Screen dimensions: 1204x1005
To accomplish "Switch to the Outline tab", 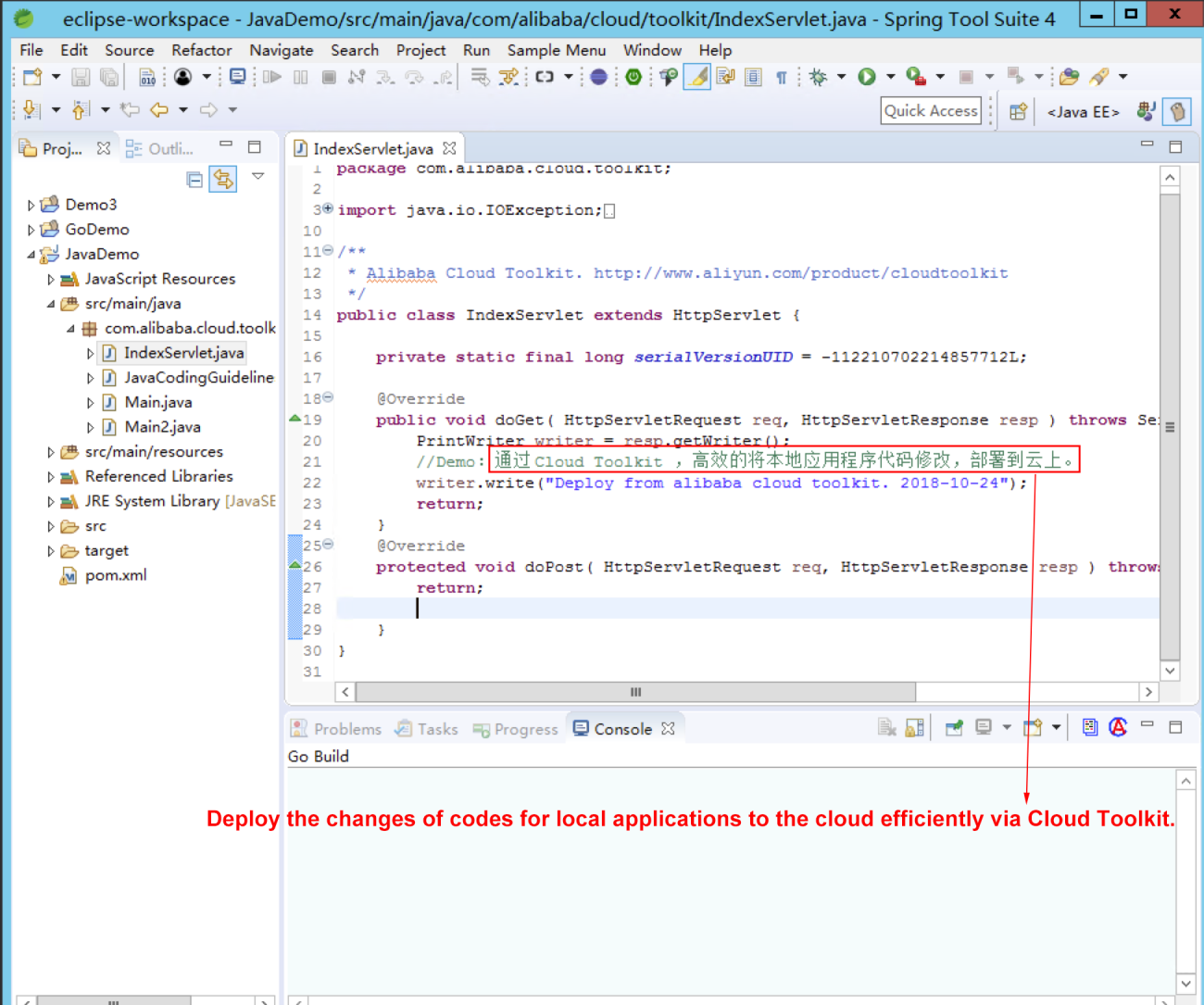I will [159, 148].
